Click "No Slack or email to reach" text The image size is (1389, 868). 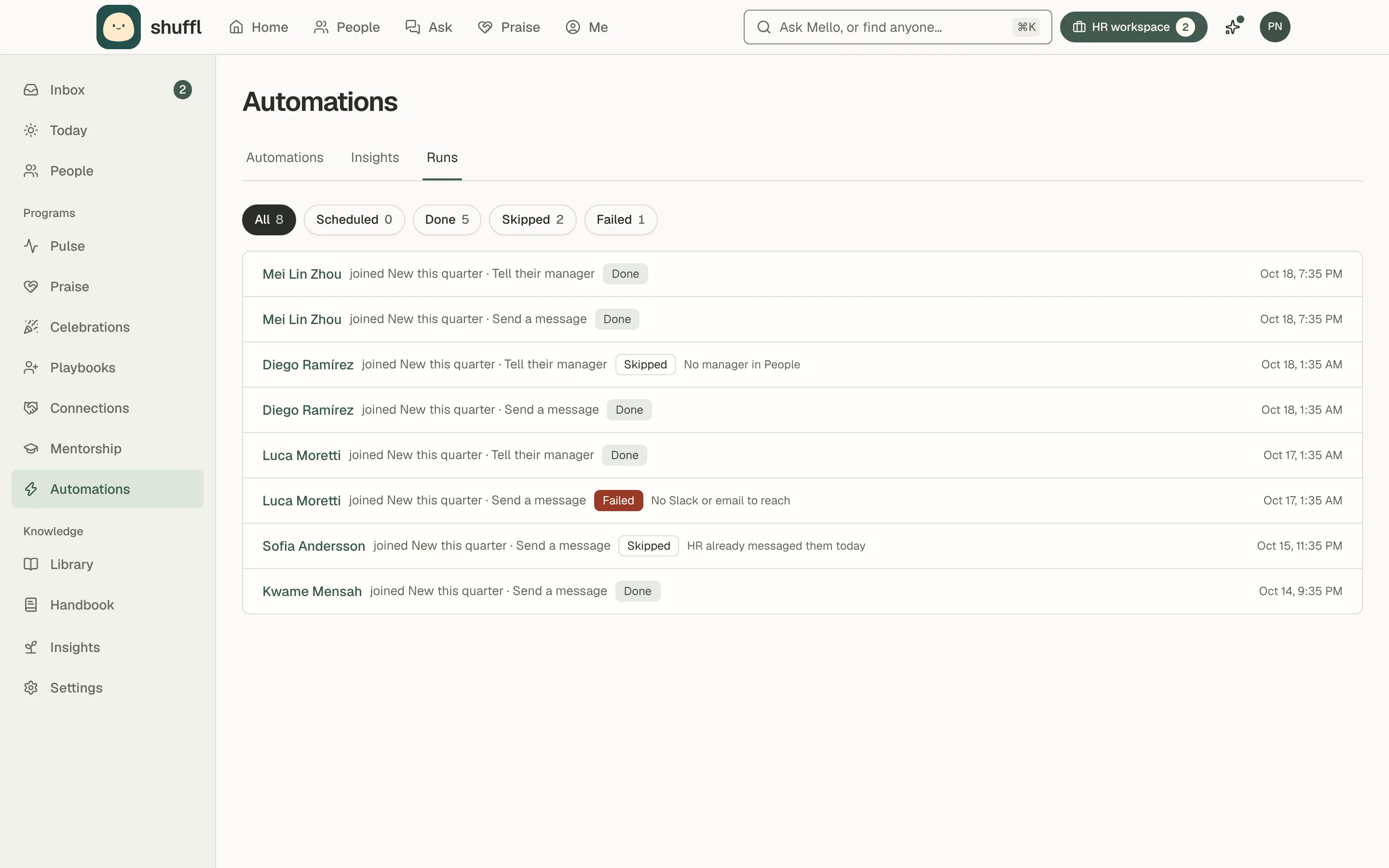click(721, 501)
